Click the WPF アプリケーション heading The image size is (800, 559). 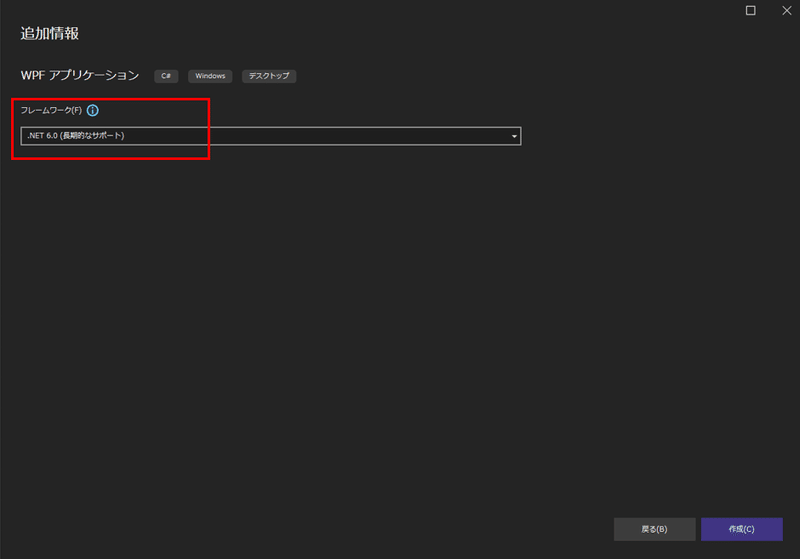point(80,75)
